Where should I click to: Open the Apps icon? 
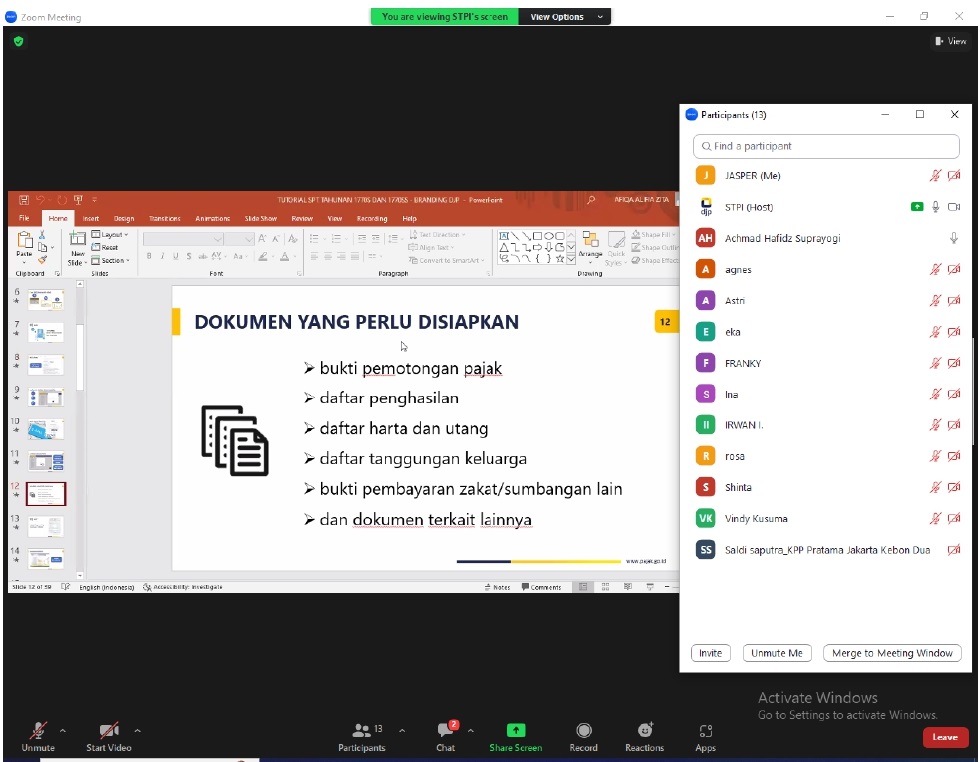(706, 731)
